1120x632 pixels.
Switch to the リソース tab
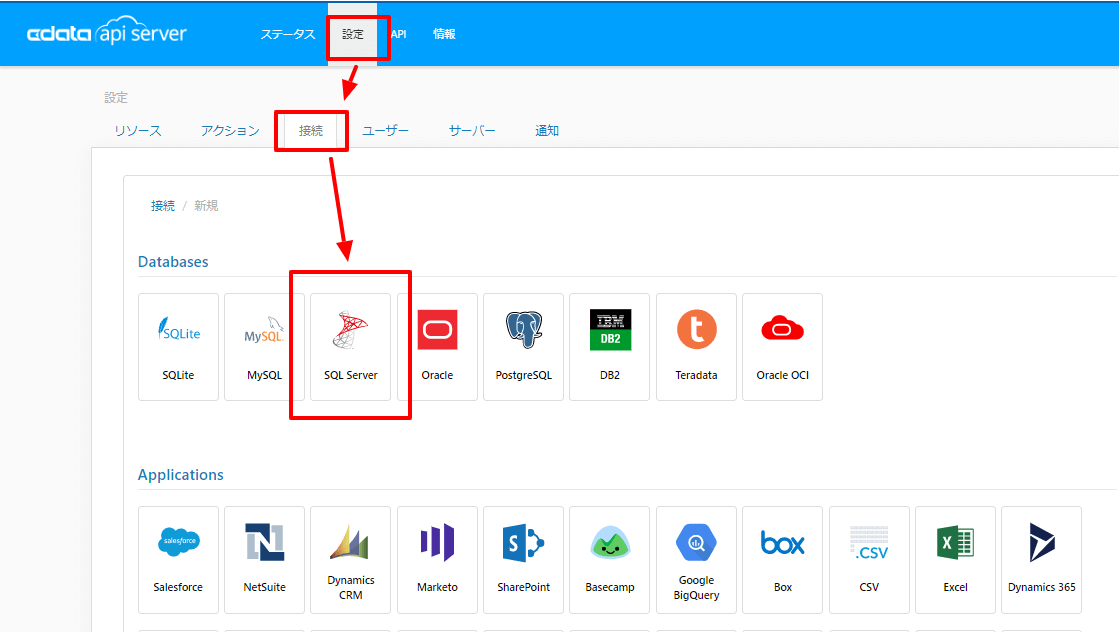click(138, 131)
